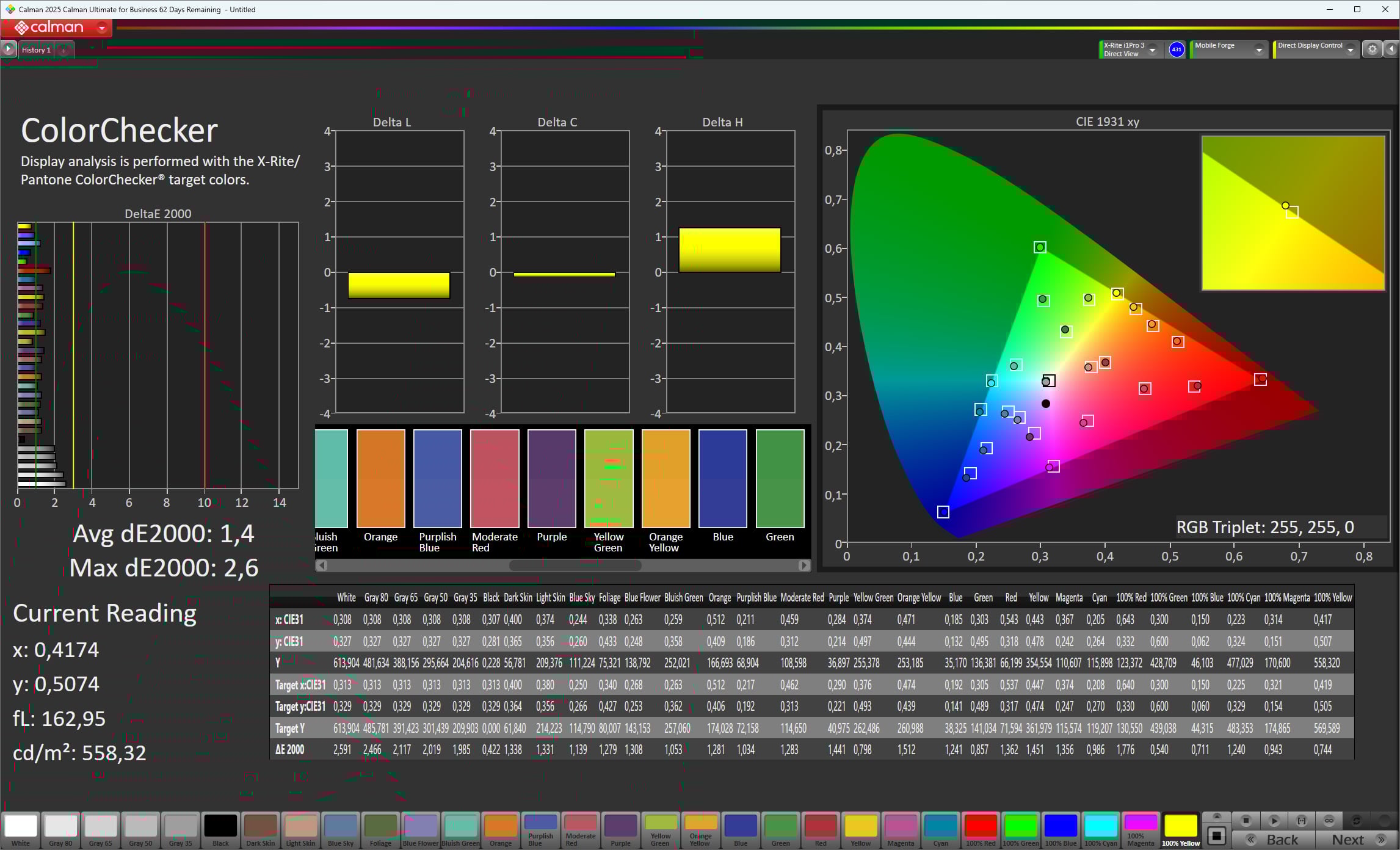1400x850 pixels.
Task: Switch to the History 1 tab
Action: (x=36, y=50)
